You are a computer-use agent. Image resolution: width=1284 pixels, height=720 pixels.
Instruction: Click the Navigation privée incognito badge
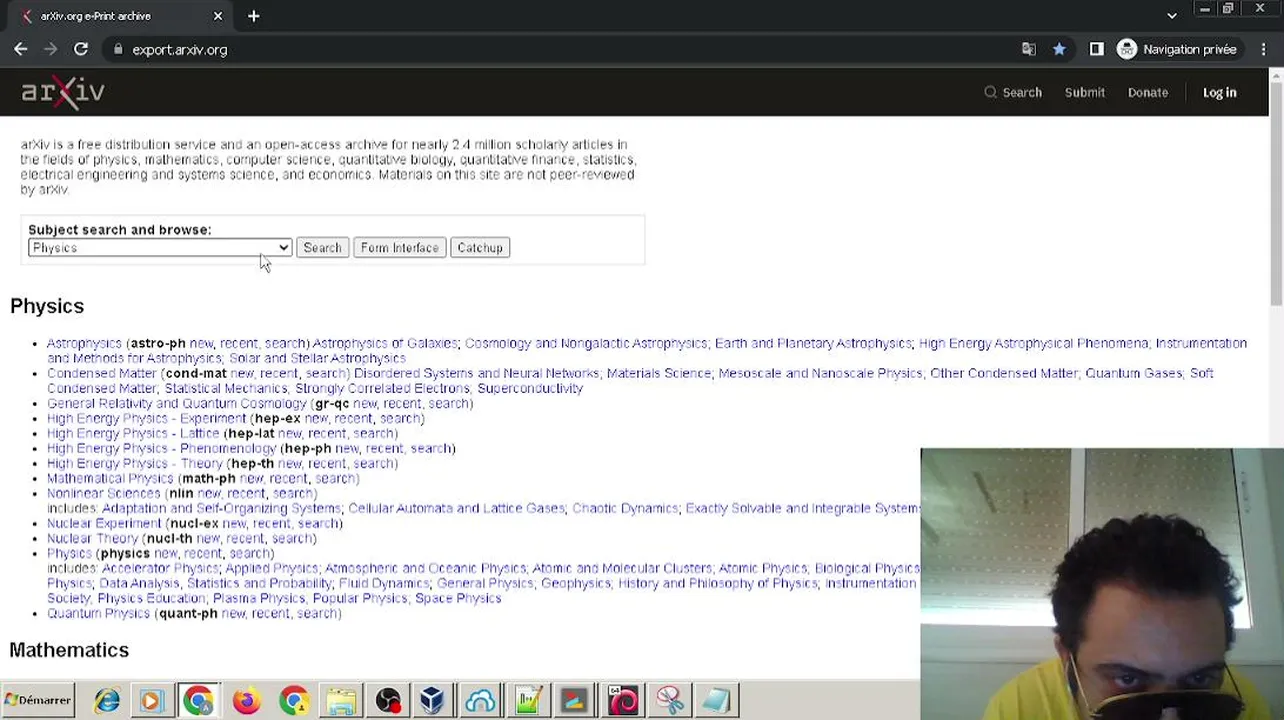tap(1178, 49)
